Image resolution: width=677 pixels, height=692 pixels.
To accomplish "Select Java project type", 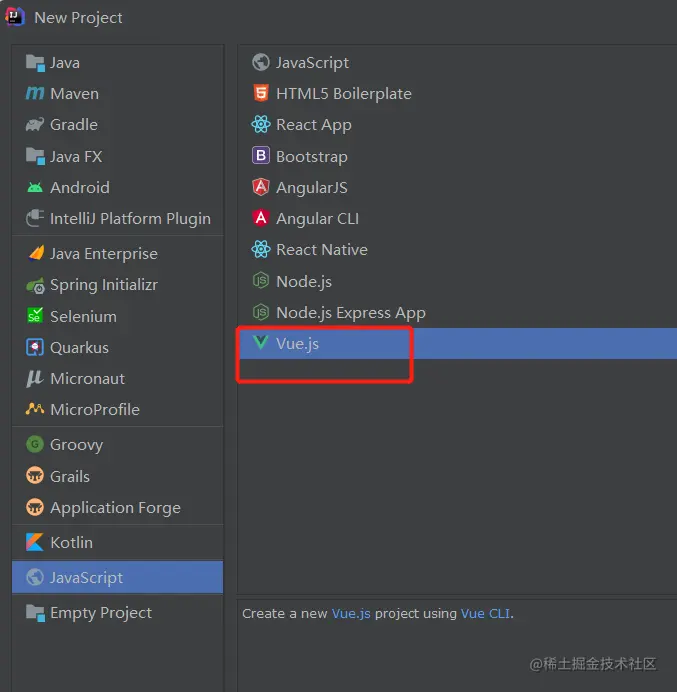I will [x=117, y=63].
